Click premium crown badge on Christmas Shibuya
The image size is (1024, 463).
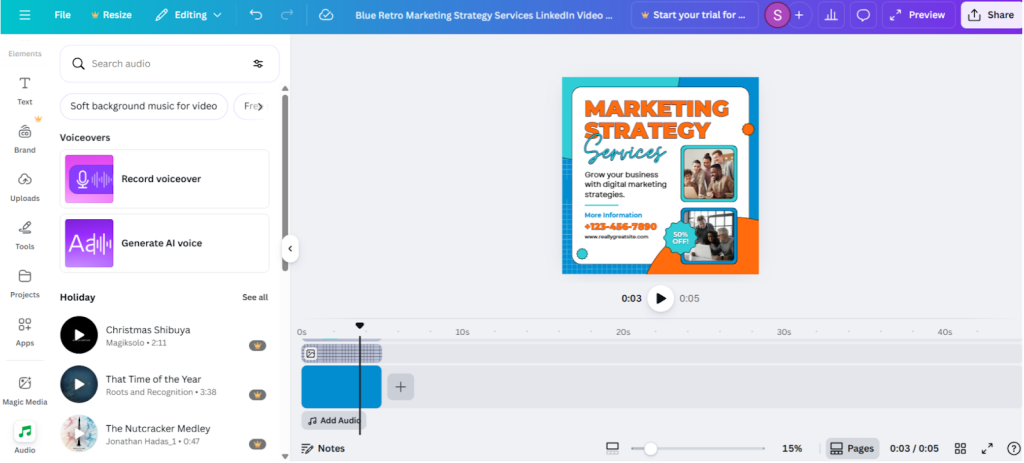point(257,345)
